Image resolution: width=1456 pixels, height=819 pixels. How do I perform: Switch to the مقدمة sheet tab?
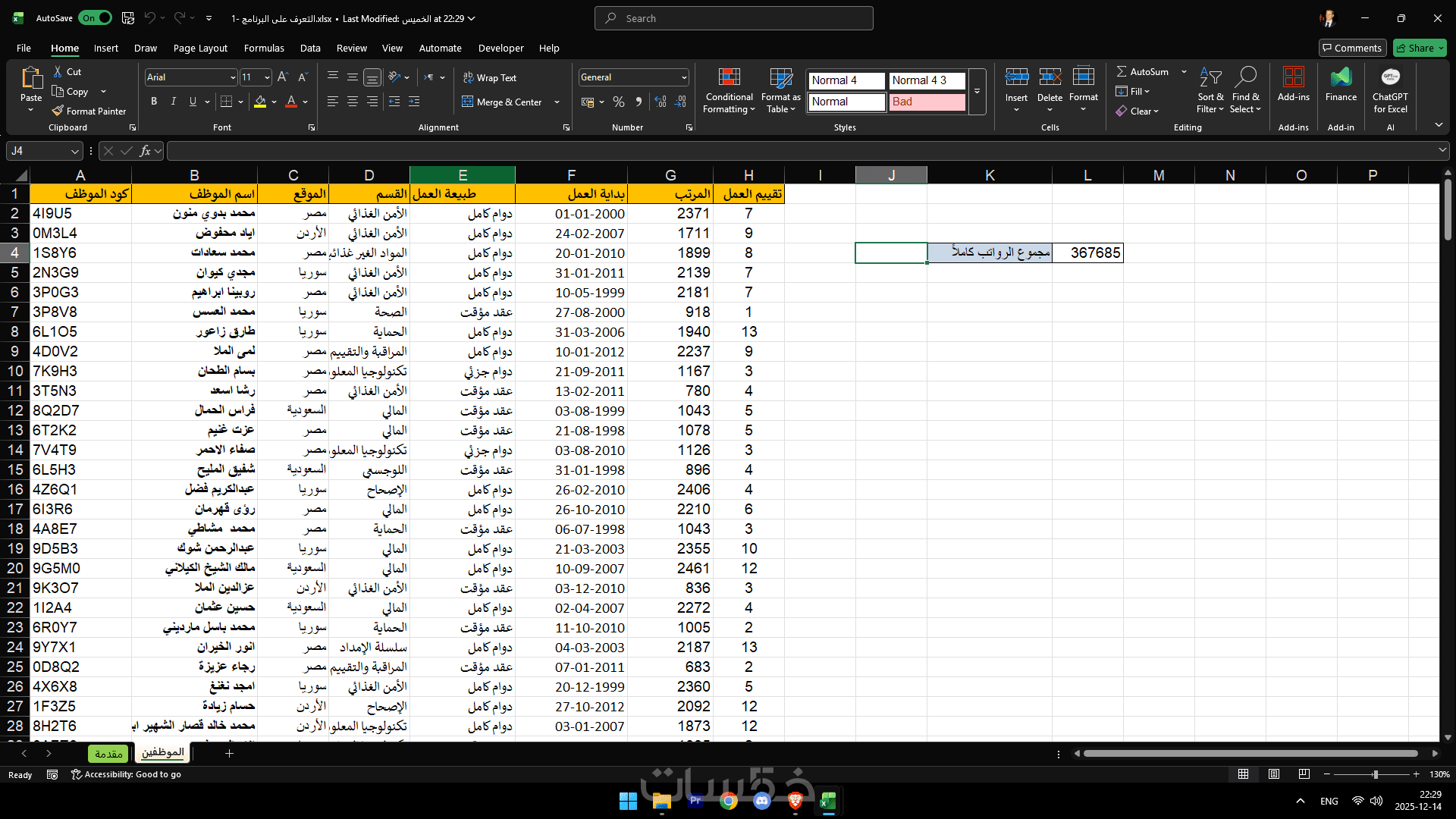pos(108,754)
